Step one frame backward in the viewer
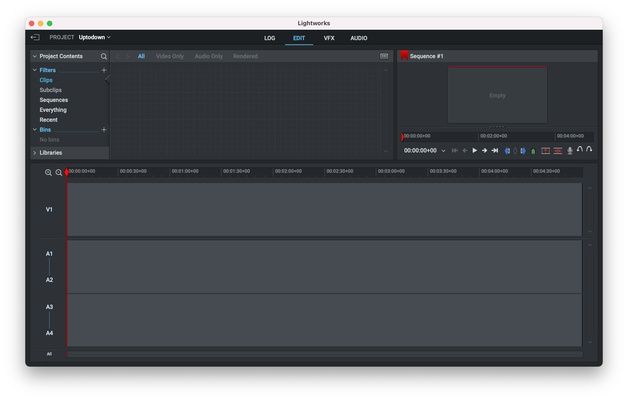The image size is (628, 400). point(465,151)
